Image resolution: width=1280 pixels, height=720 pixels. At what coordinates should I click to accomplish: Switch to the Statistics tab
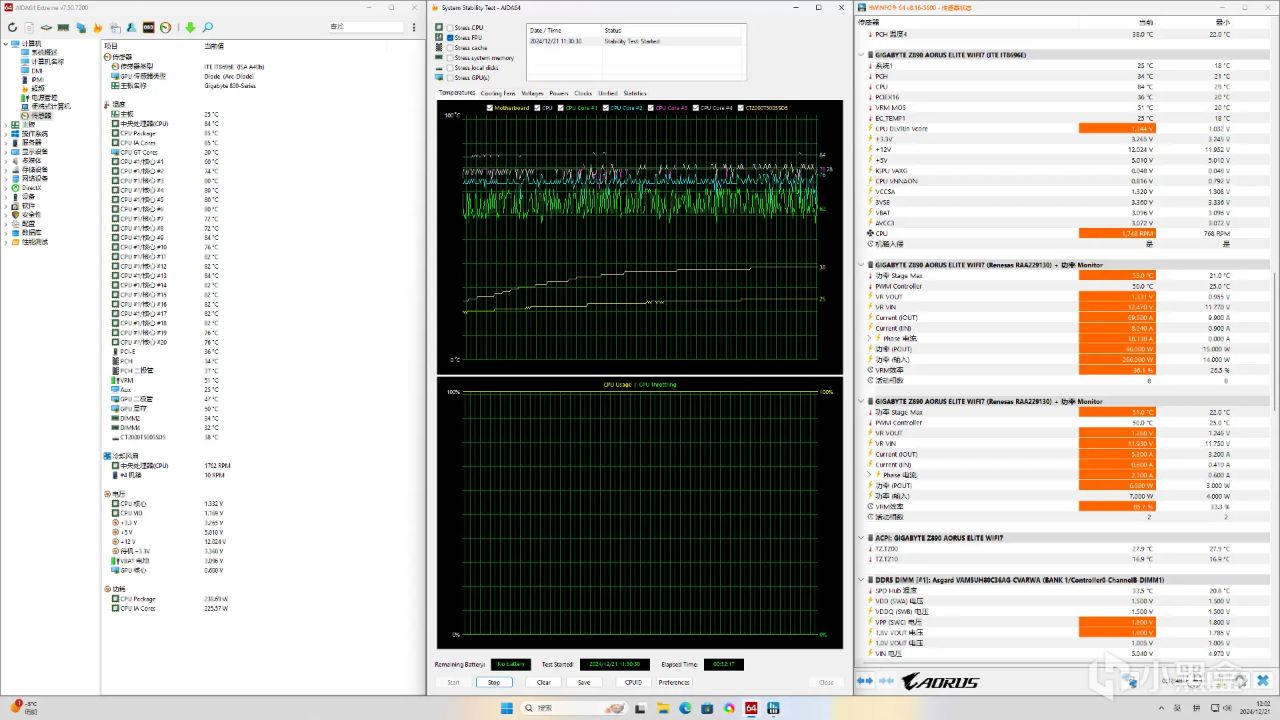(635, 93)
